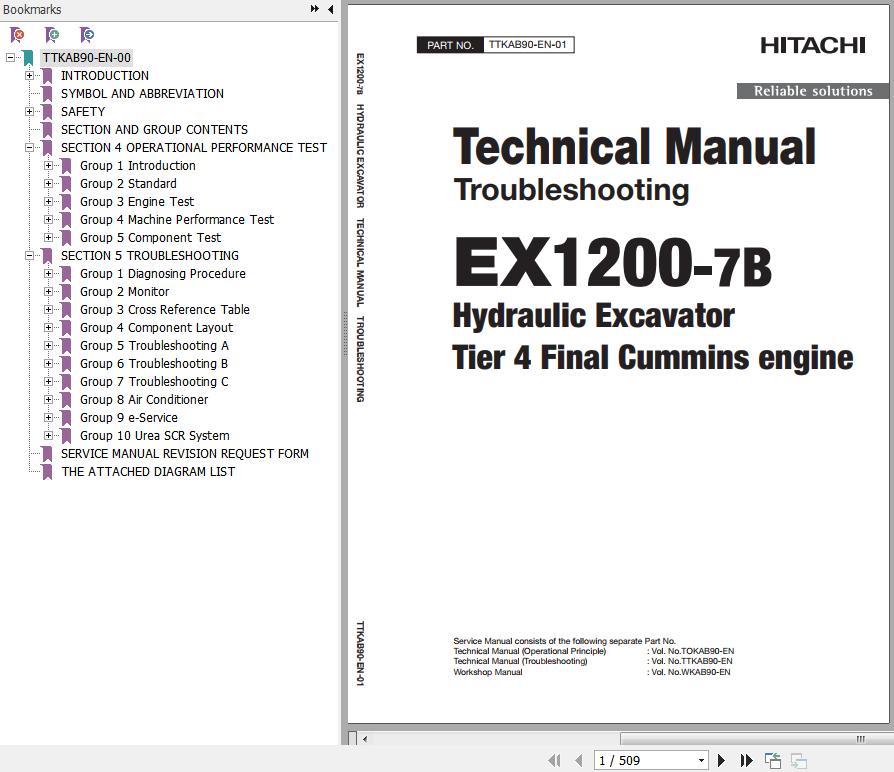This screenshot has width=894, height=772.
Task: Expand the INTRODUCTION bookmark node
Action: (29, 76)
